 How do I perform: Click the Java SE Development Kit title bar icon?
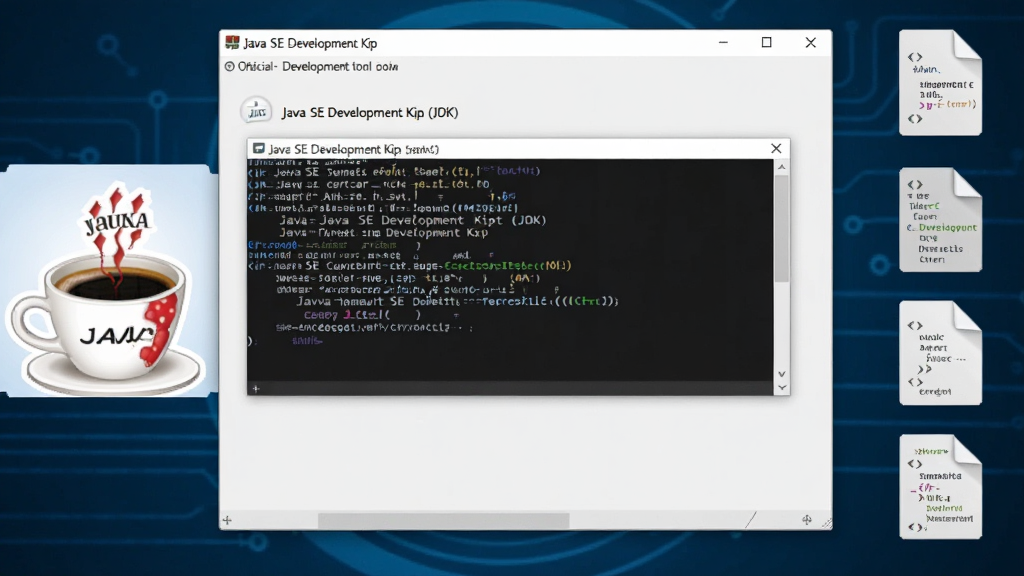pyautogui.click(x=232, y=43)
